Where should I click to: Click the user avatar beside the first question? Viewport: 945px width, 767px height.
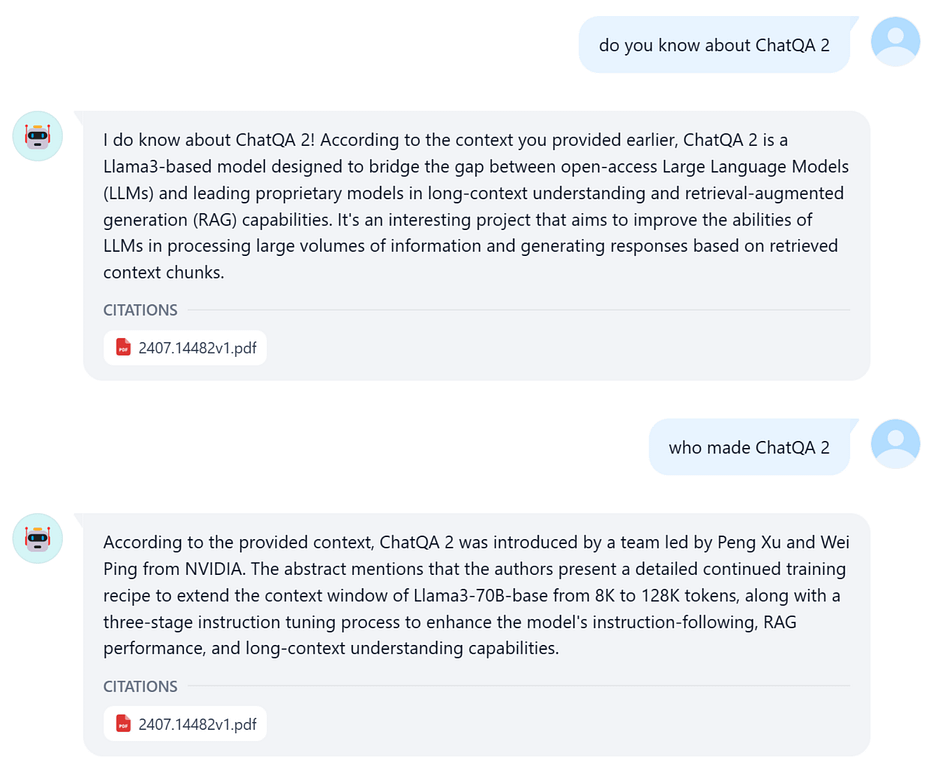click(x=895, y=42)
